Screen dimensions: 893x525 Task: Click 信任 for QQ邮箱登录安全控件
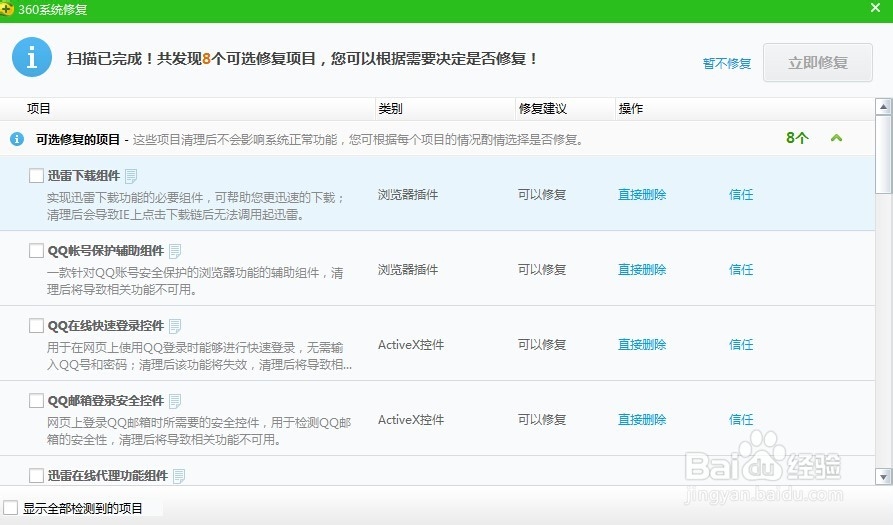pyautogui.click(x=741, y=420)
